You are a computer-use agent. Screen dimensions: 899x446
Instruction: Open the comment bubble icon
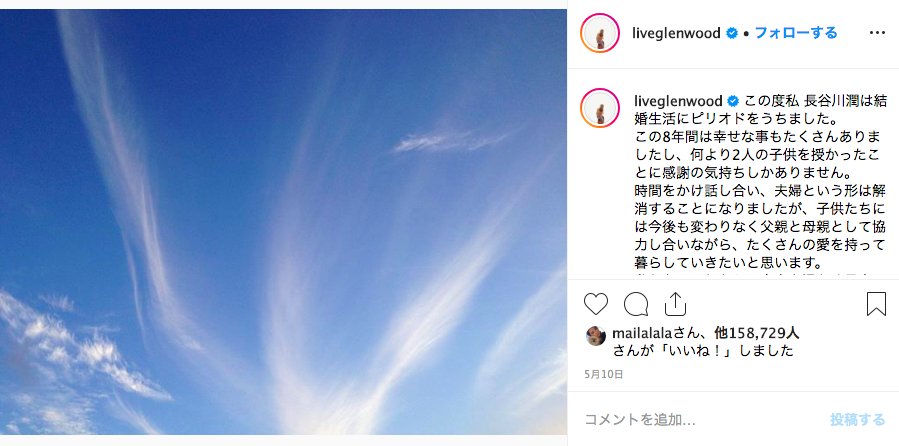point(636,304)
